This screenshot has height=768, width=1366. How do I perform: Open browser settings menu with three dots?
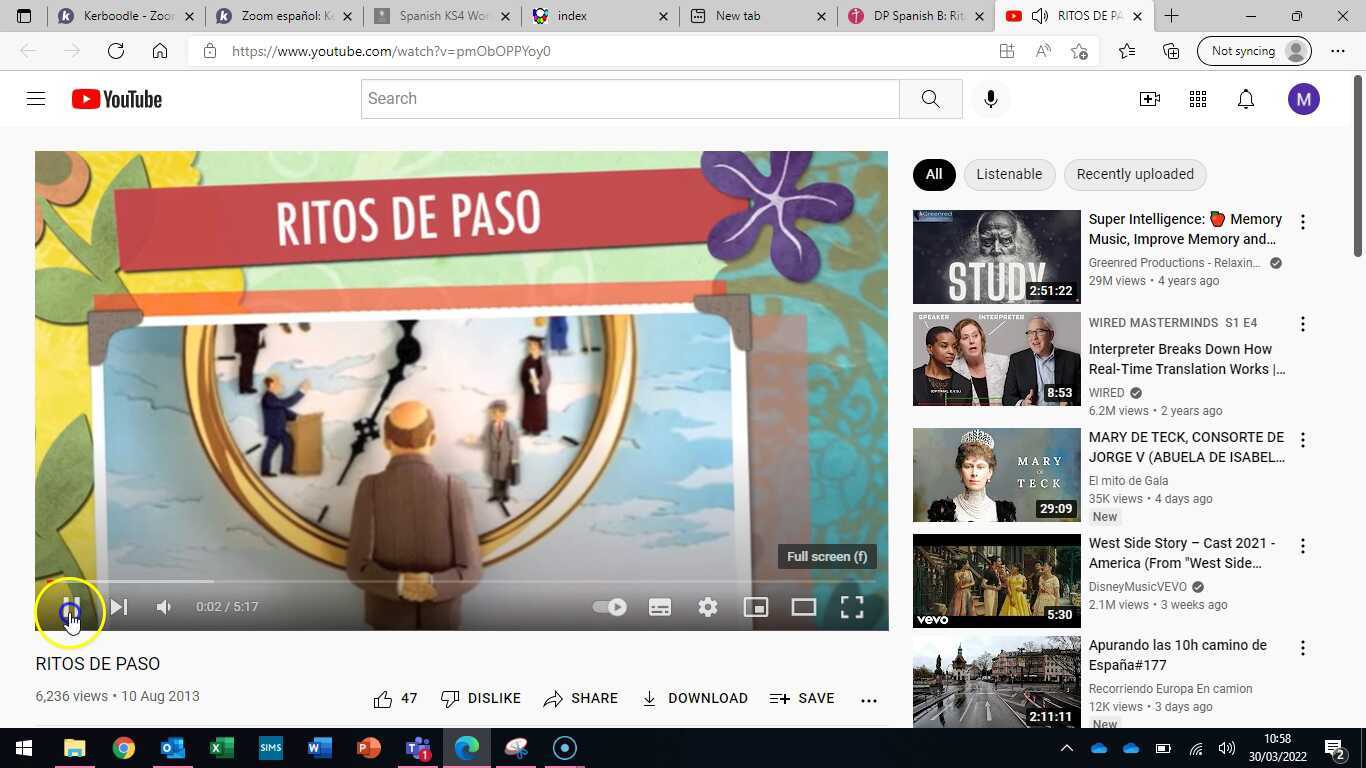[x=1340, y=50]
